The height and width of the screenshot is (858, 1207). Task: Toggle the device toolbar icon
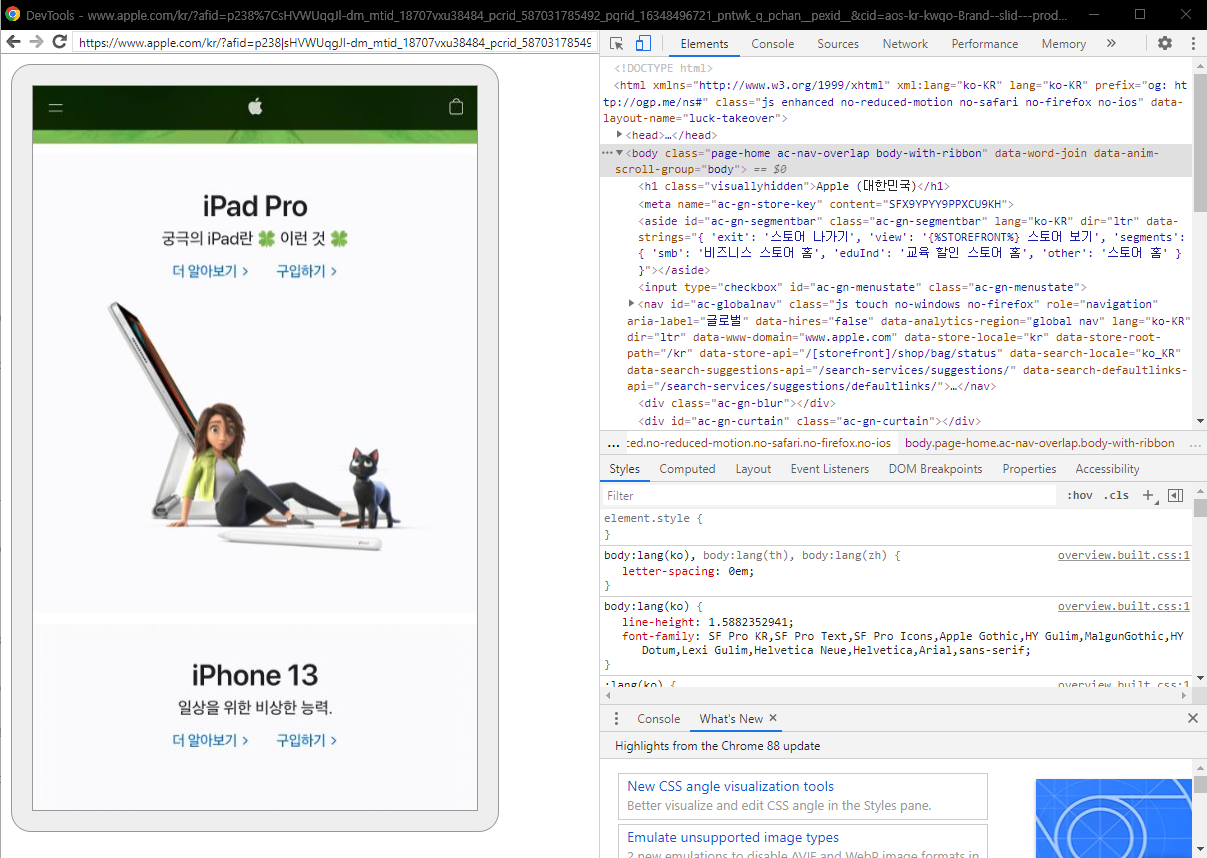(x=643, y=44)
